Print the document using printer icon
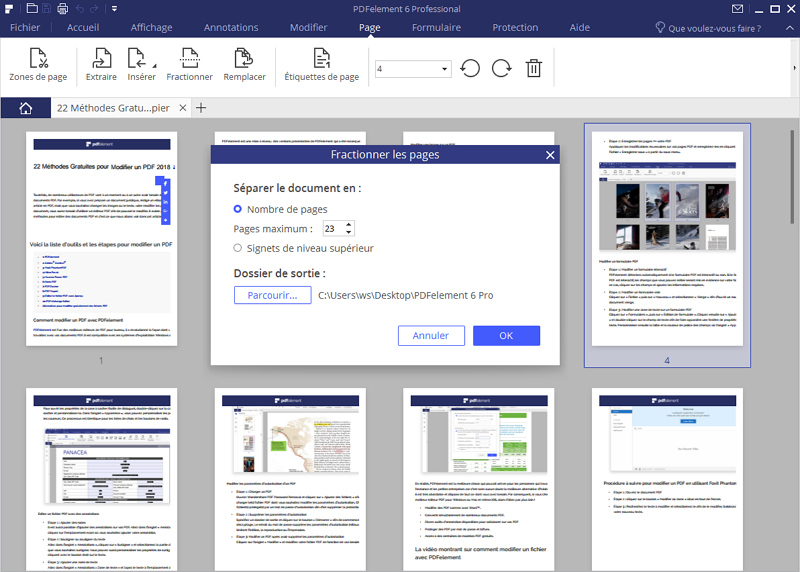 pos(62,9)
